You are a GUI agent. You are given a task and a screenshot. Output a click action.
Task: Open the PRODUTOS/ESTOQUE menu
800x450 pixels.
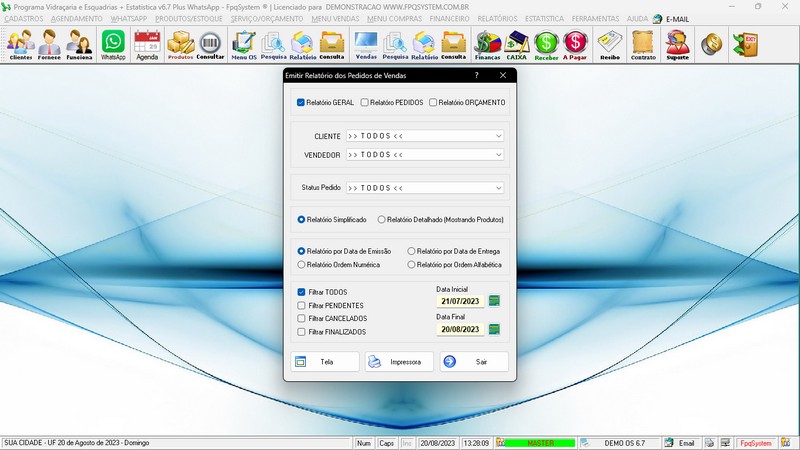(x=189, y=19)
